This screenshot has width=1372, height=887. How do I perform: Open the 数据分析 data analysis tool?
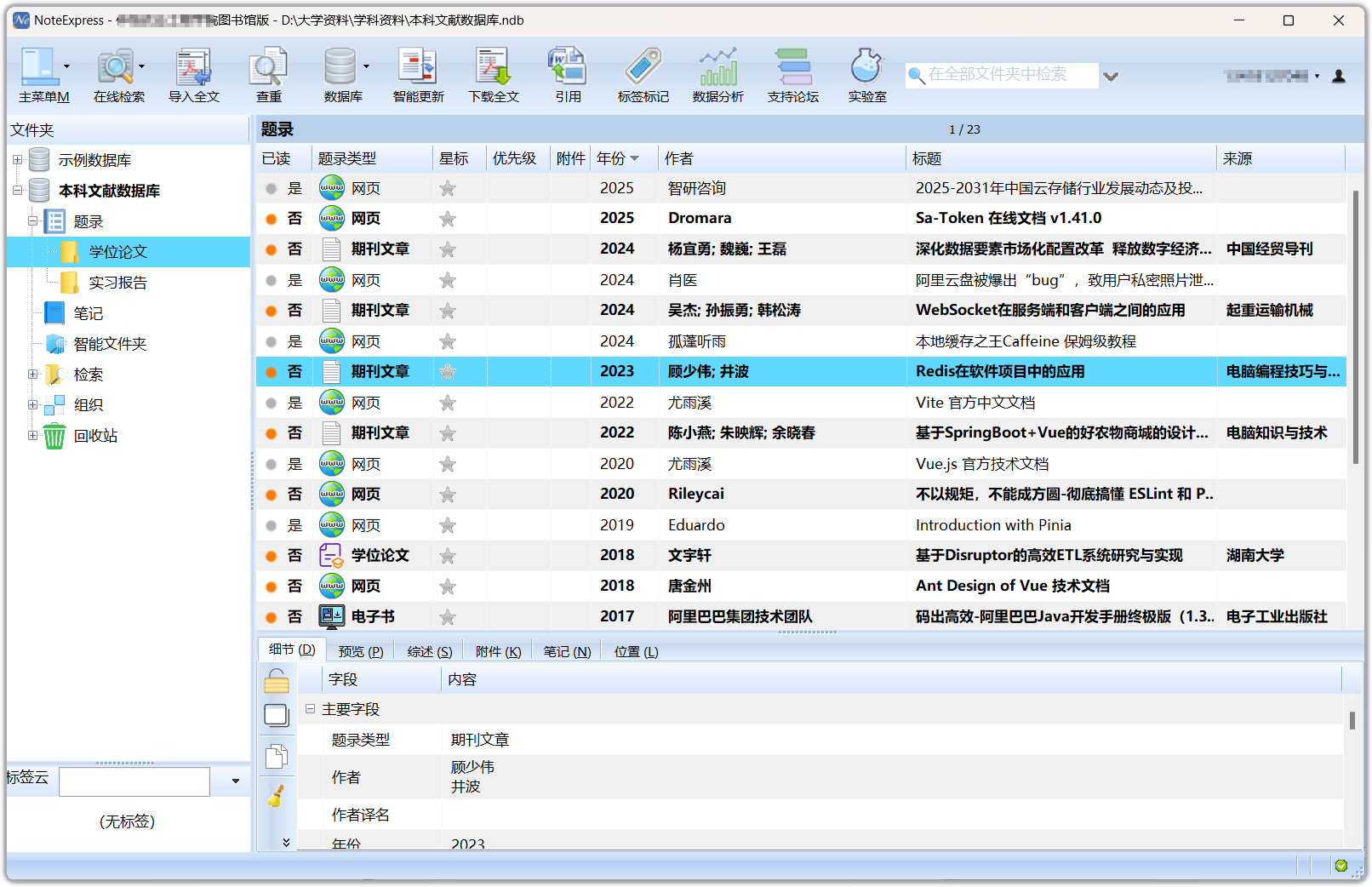click(717, 66)
